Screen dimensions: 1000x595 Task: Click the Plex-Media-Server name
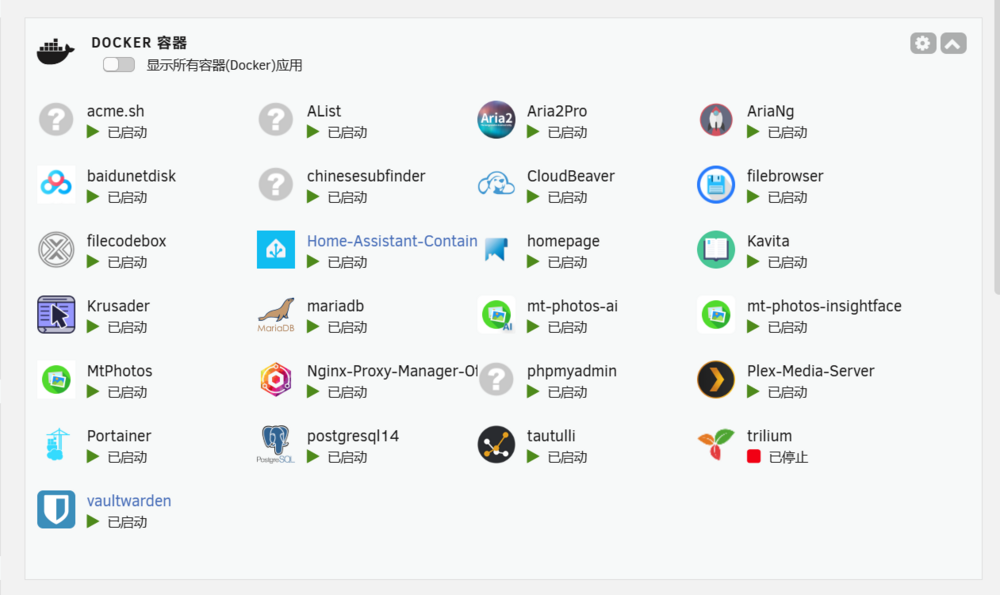811,371
